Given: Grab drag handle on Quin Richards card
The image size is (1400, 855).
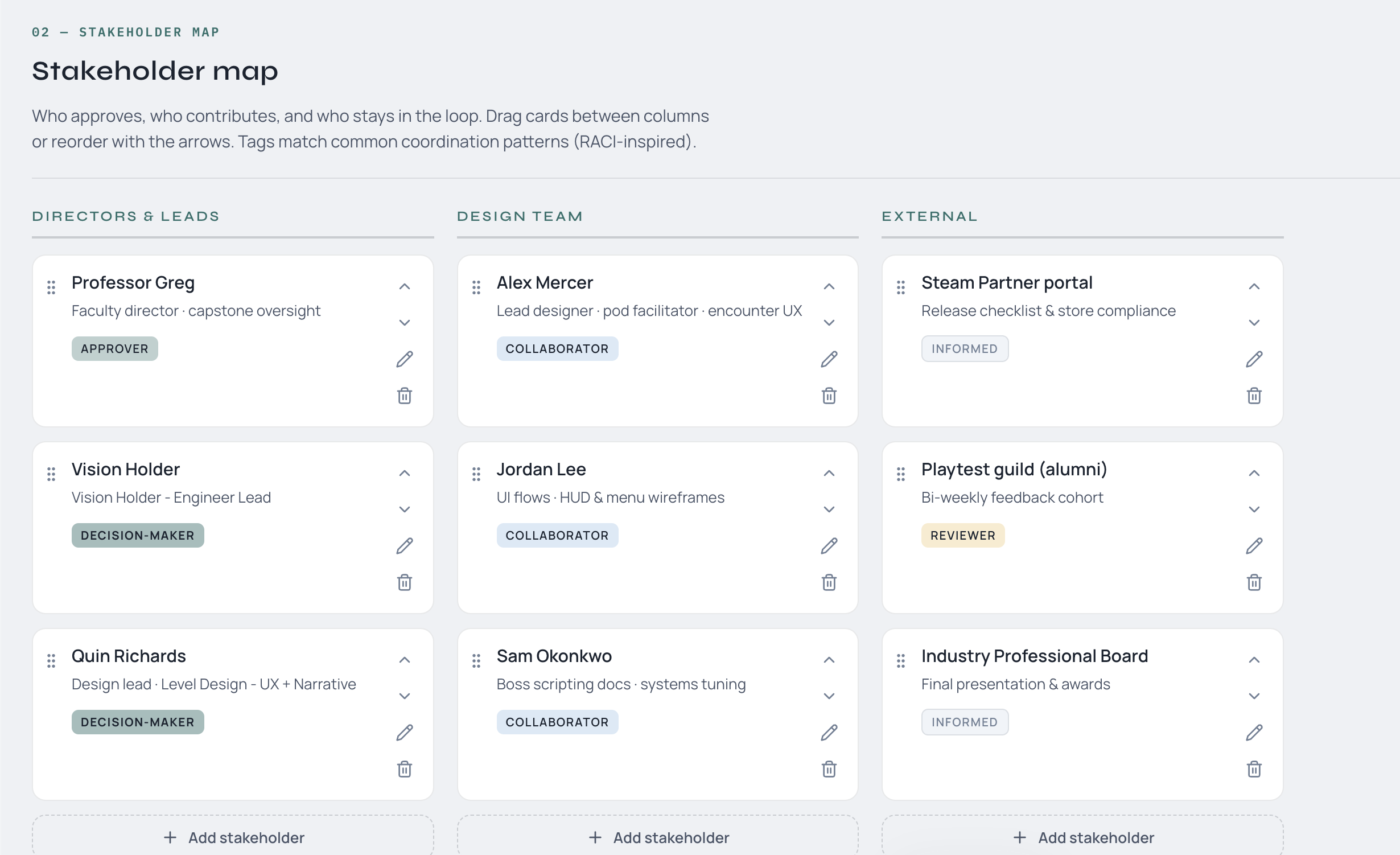Looking at the screenshot, I should coord(51,660).
